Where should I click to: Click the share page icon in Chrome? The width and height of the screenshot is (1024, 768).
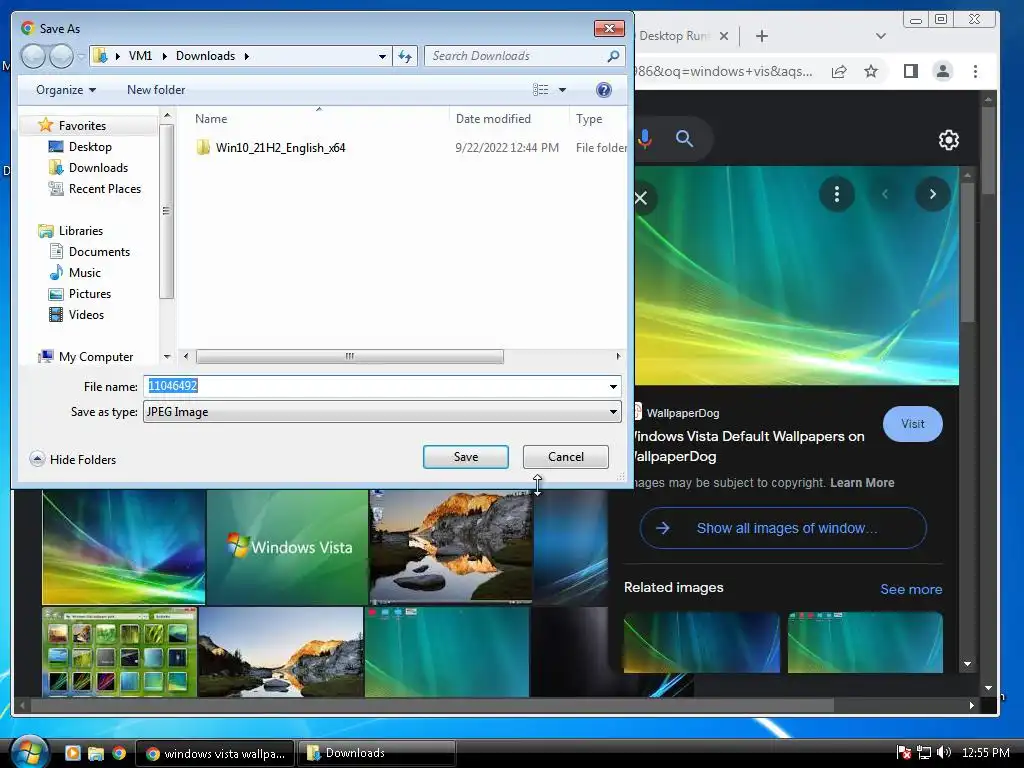839,71
